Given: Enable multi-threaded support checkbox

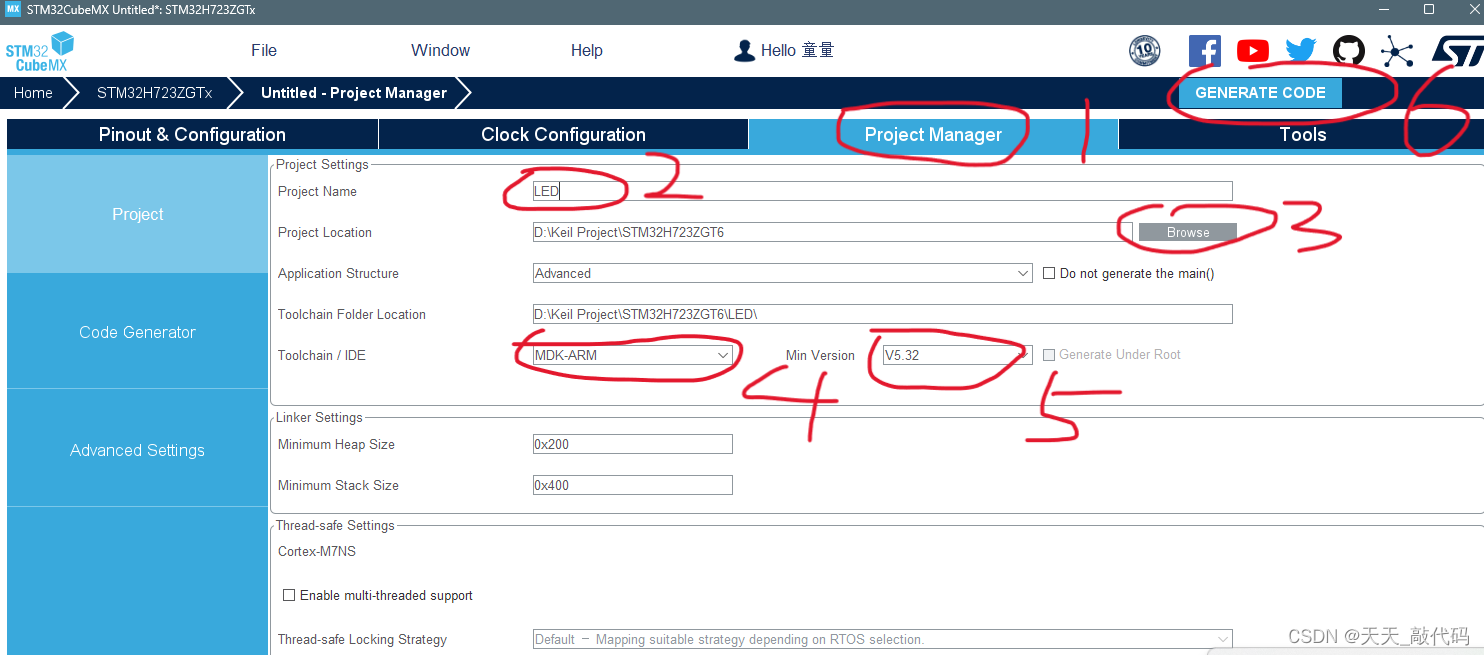Looking at the screenshot, I should point(289,595).
